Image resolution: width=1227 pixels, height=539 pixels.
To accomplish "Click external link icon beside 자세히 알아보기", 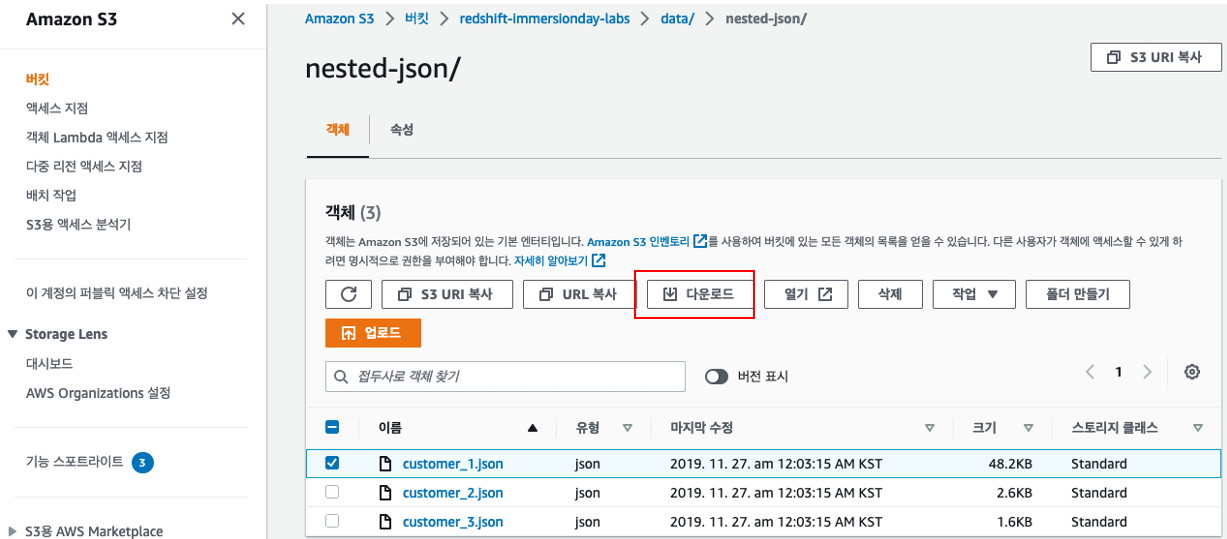I will click(598, 260).
